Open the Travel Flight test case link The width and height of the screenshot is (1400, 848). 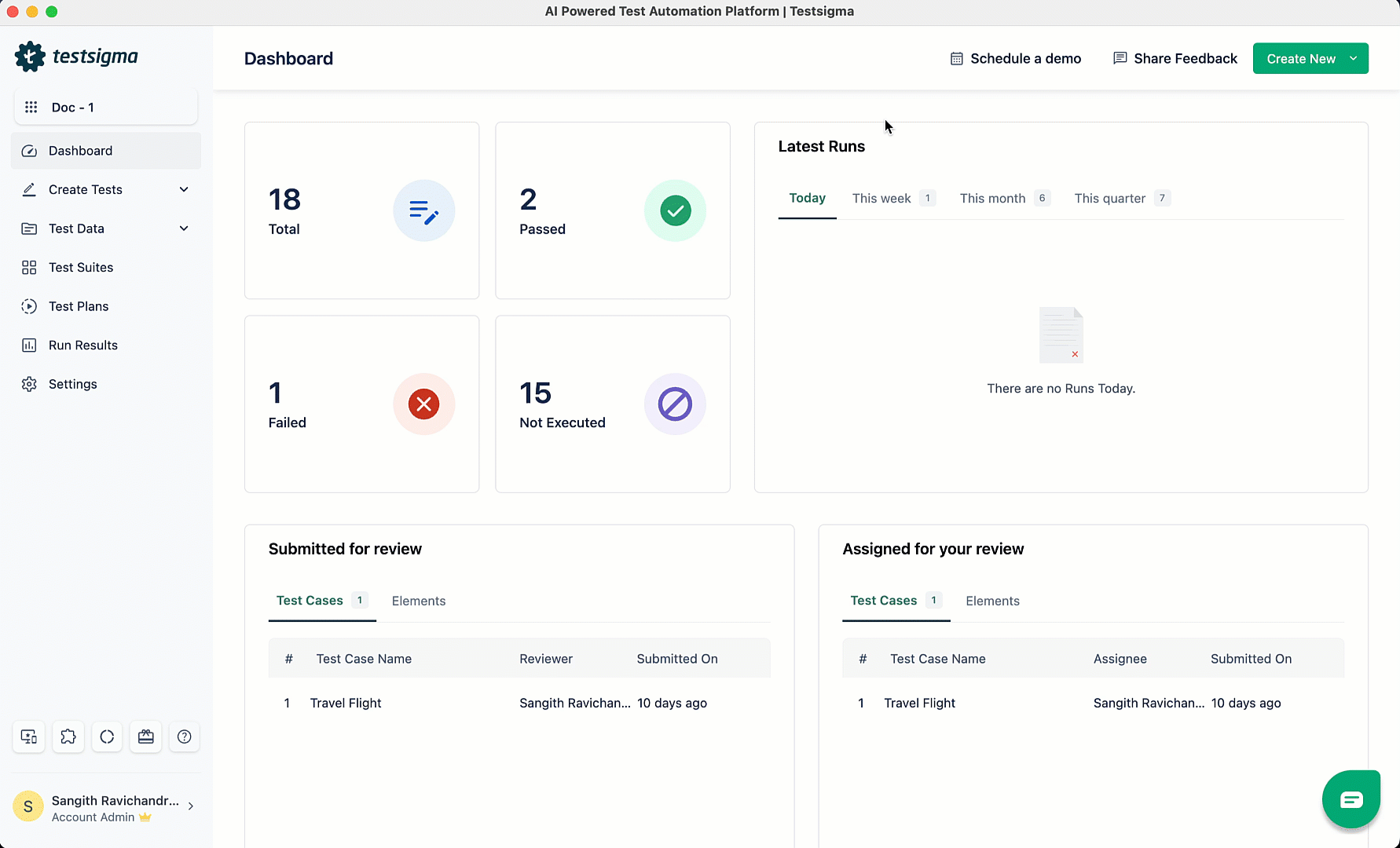click(346, 703)
